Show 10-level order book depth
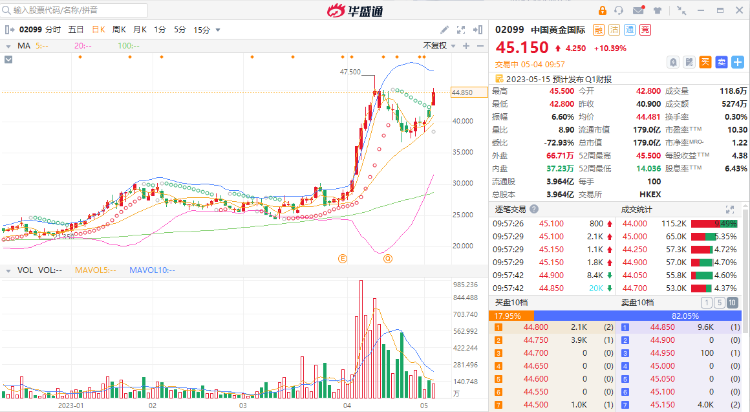 (x=732, y=302)
